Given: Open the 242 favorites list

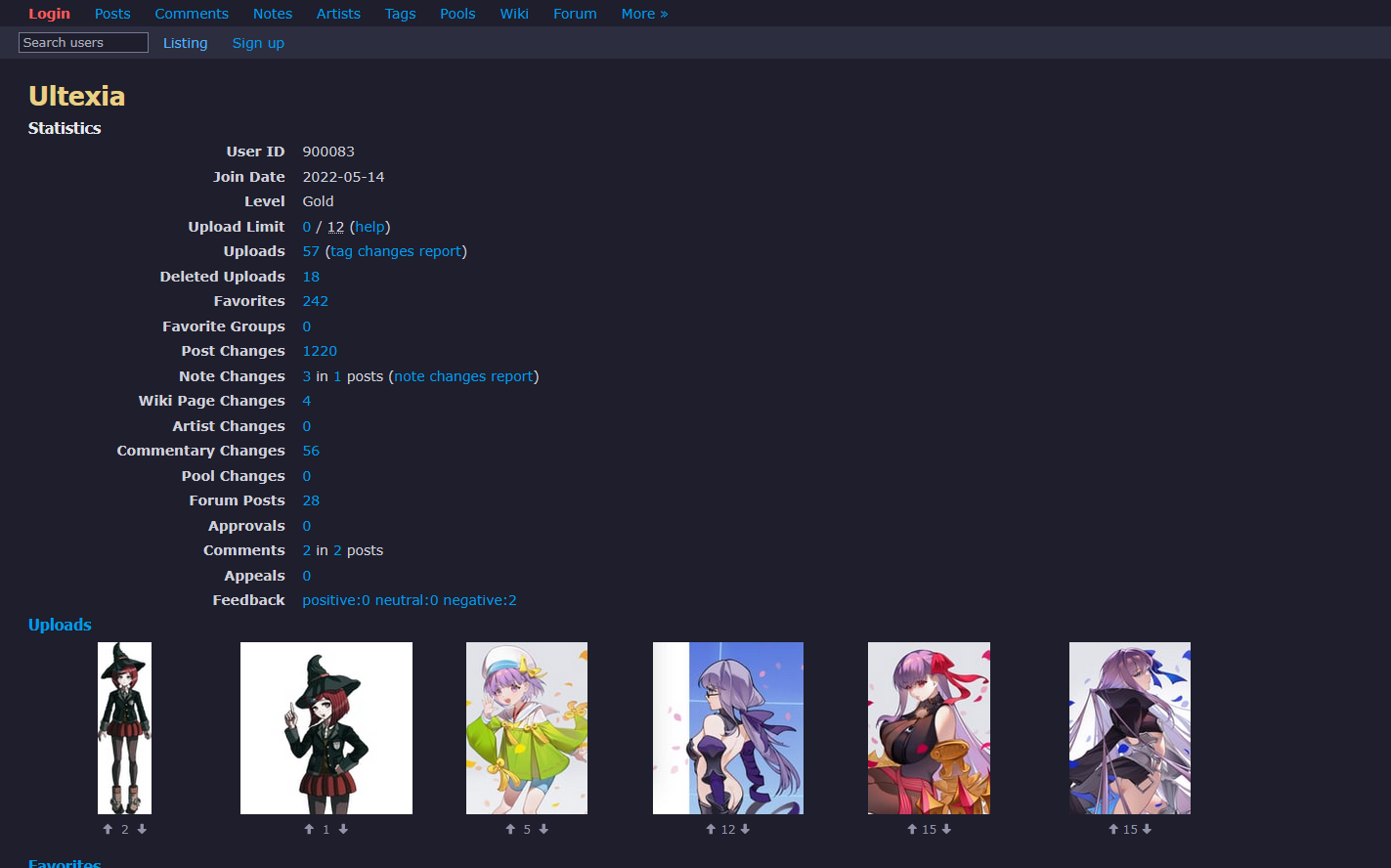Looking at the screenshot, I should coord(316,301).
